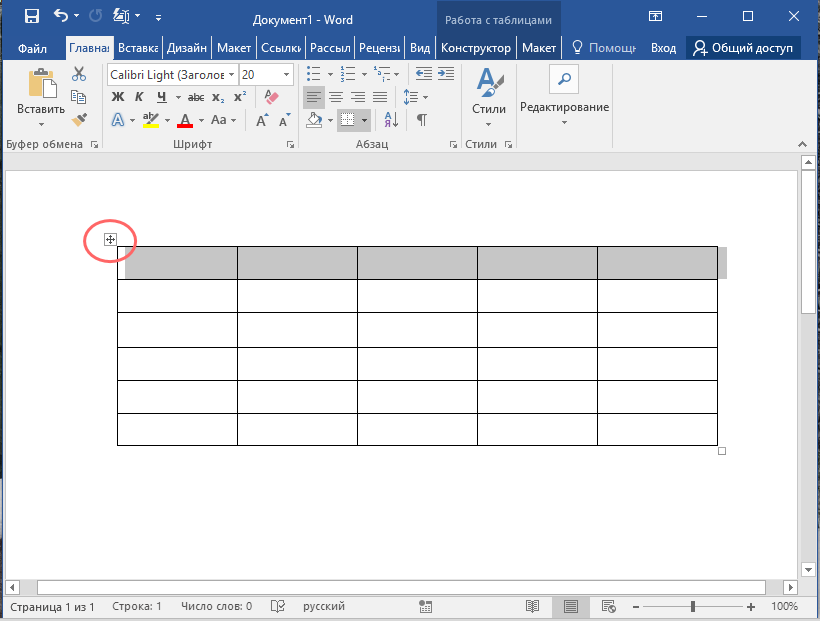This screenshot has width=820, height=621.
Task: Toggle bold formatting (Ж)
Action: (x=117, y=97)
